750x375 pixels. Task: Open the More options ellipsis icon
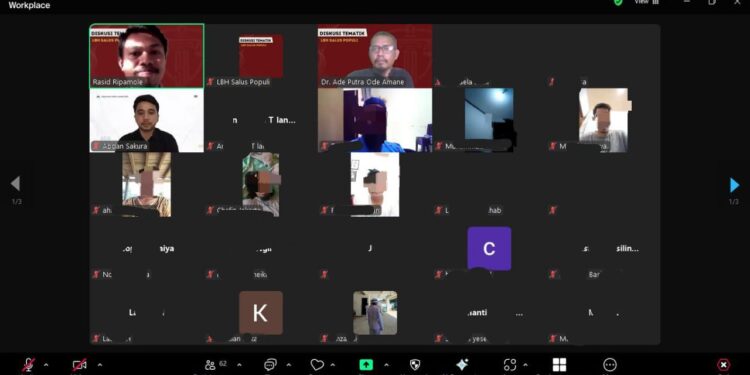click(610, 365)
